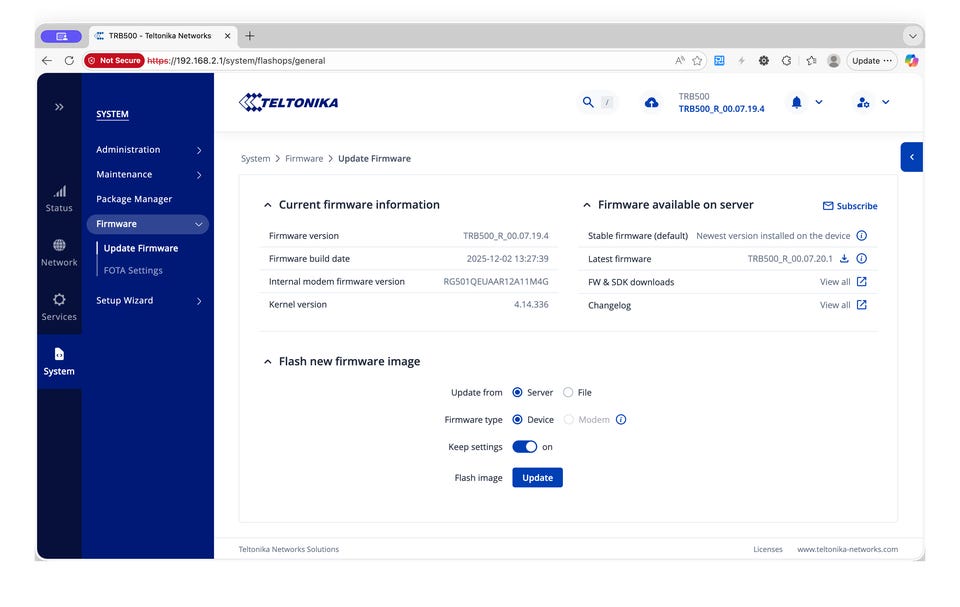Viewport: 960px width, 607px height.
Task: Open a new browser tab
Action: pyautogui.click(x=250, y=36)
